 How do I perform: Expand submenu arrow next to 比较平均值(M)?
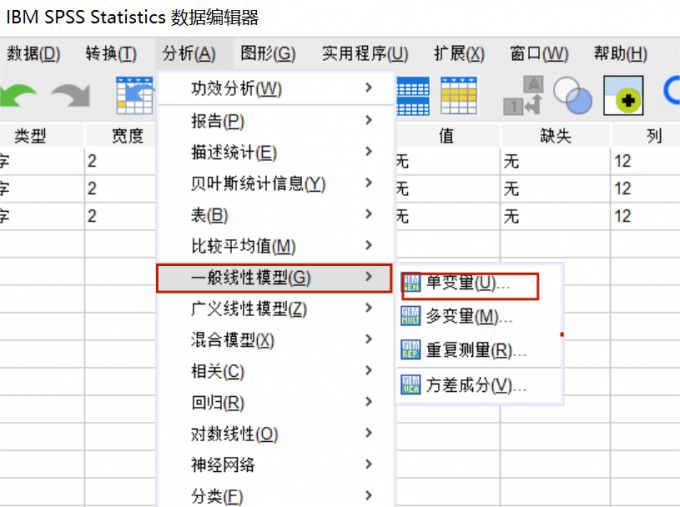(x=369, y=245)
